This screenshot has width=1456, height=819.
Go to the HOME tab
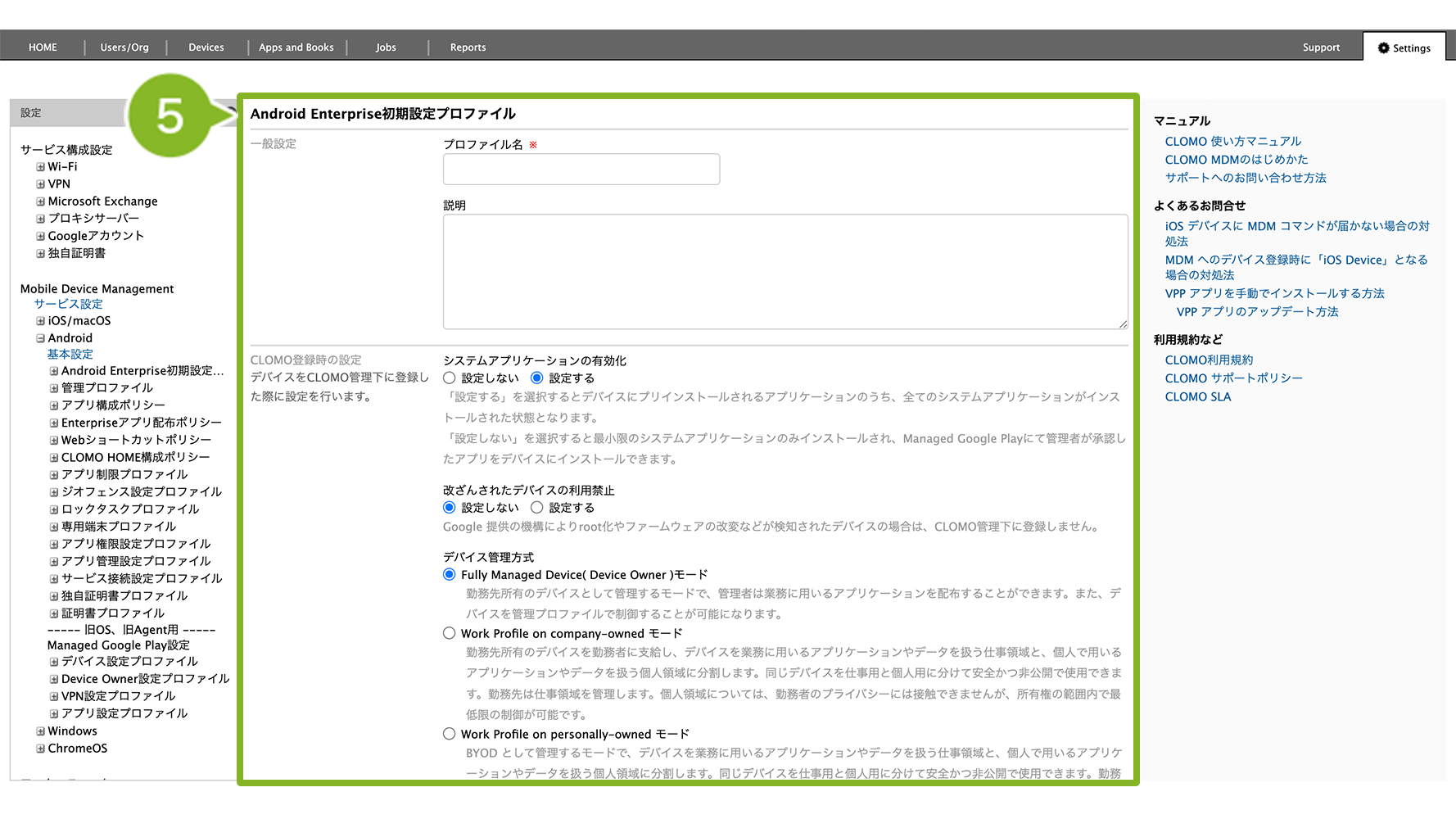[x=43, y=48]
